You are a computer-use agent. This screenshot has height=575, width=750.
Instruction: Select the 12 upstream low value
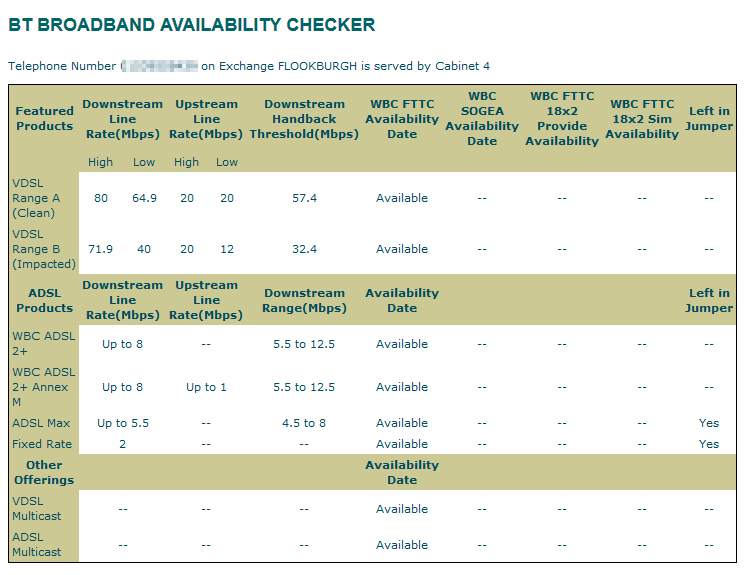point(227,249)
